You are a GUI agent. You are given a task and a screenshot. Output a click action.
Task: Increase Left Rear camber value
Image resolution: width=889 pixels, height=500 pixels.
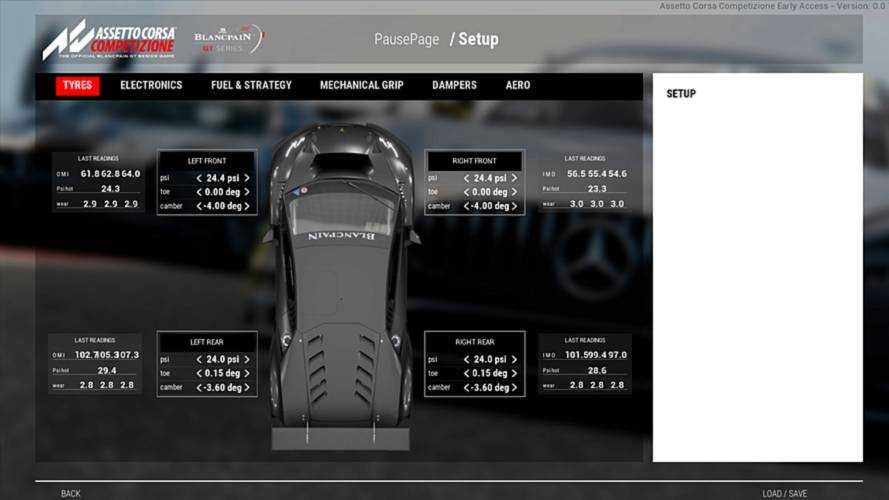pos(247,388)
